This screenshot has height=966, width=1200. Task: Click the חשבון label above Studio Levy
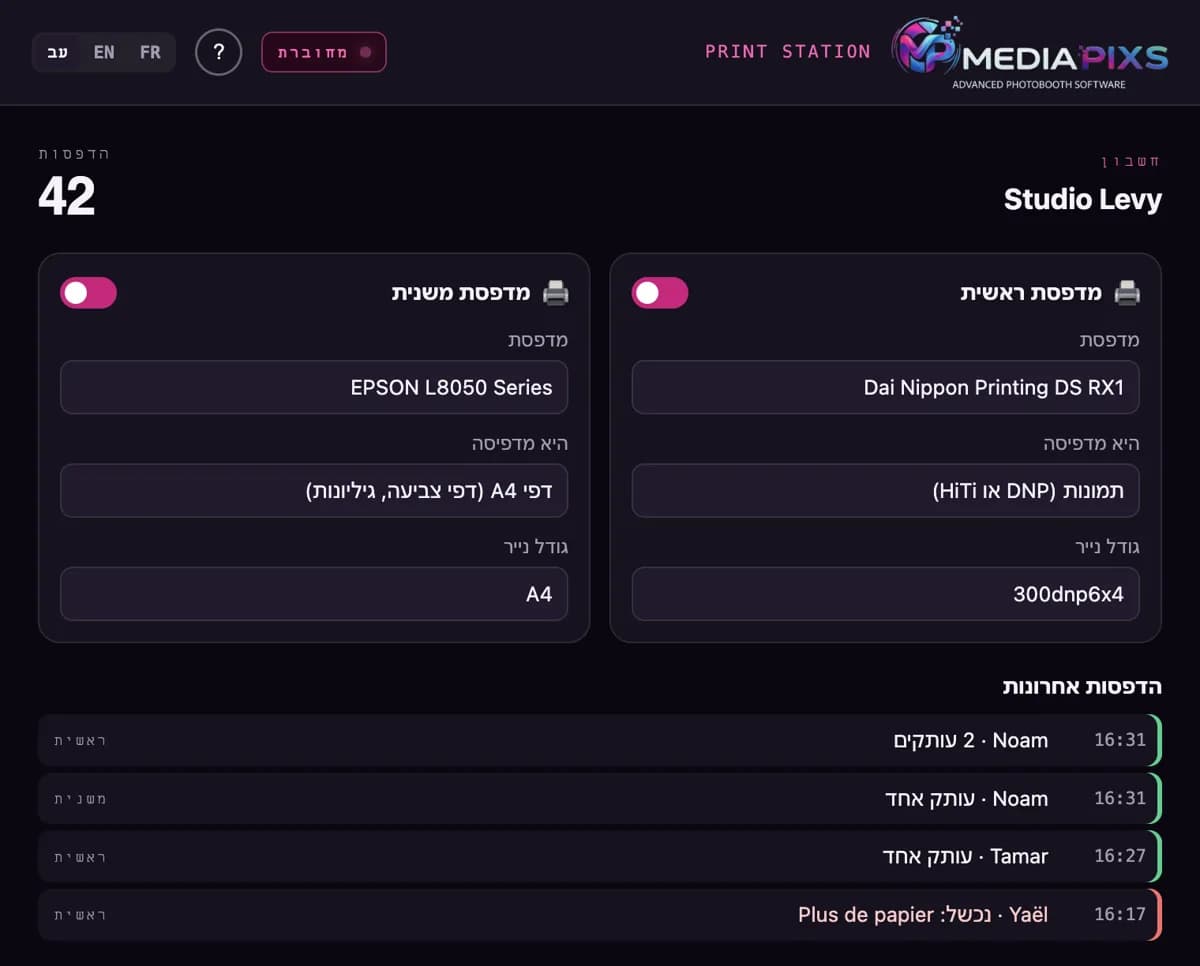click(x=1131, y=160)
